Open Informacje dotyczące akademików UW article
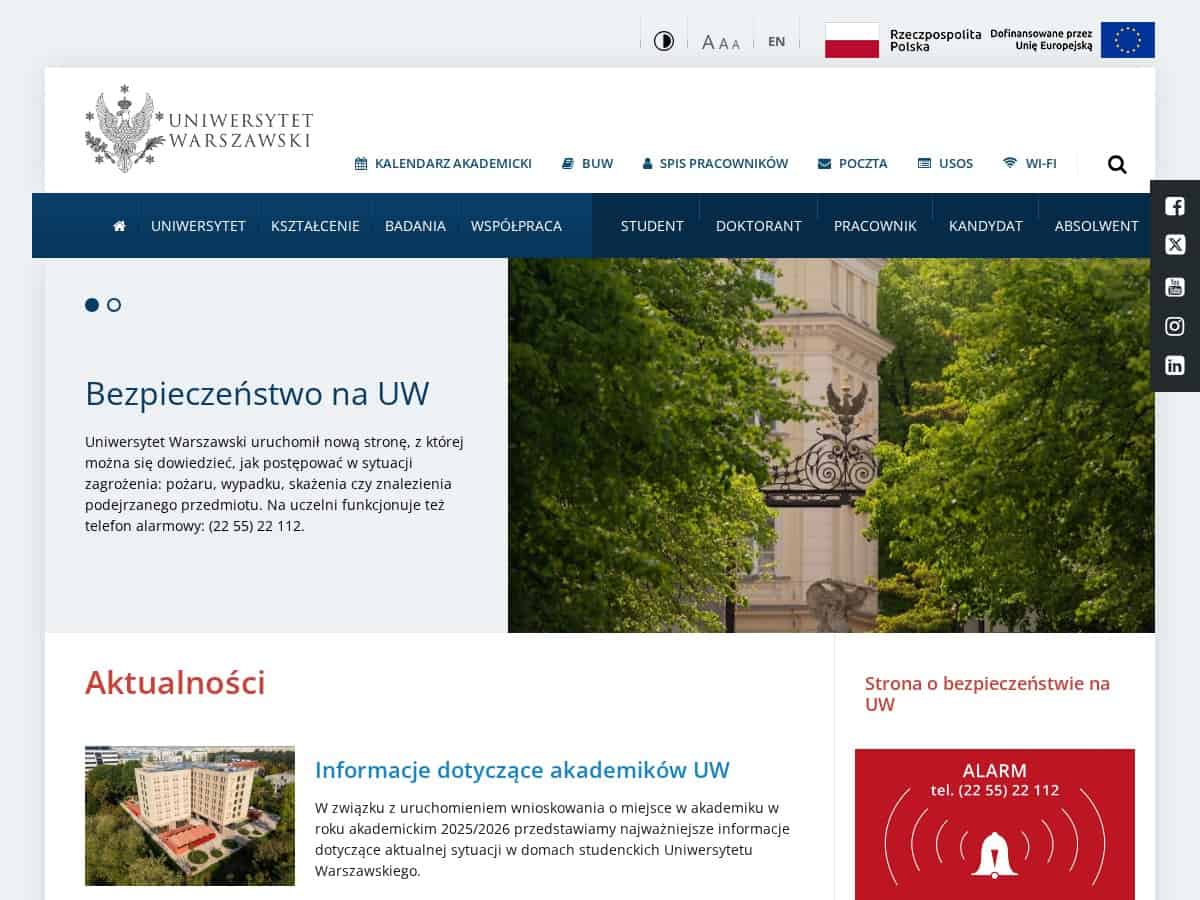This screenshot has width=1200, height=900. pyautogui.click(x=522, y=770)
